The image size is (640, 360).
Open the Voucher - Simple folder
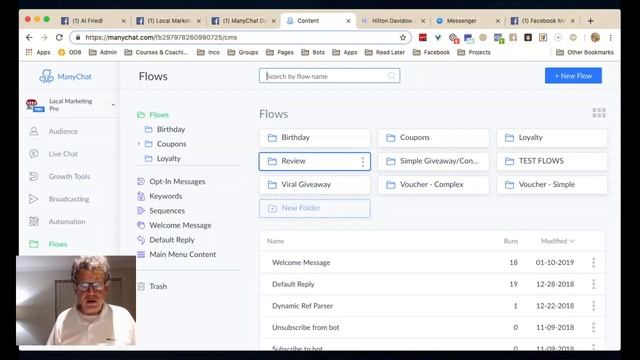click(552, 184)
